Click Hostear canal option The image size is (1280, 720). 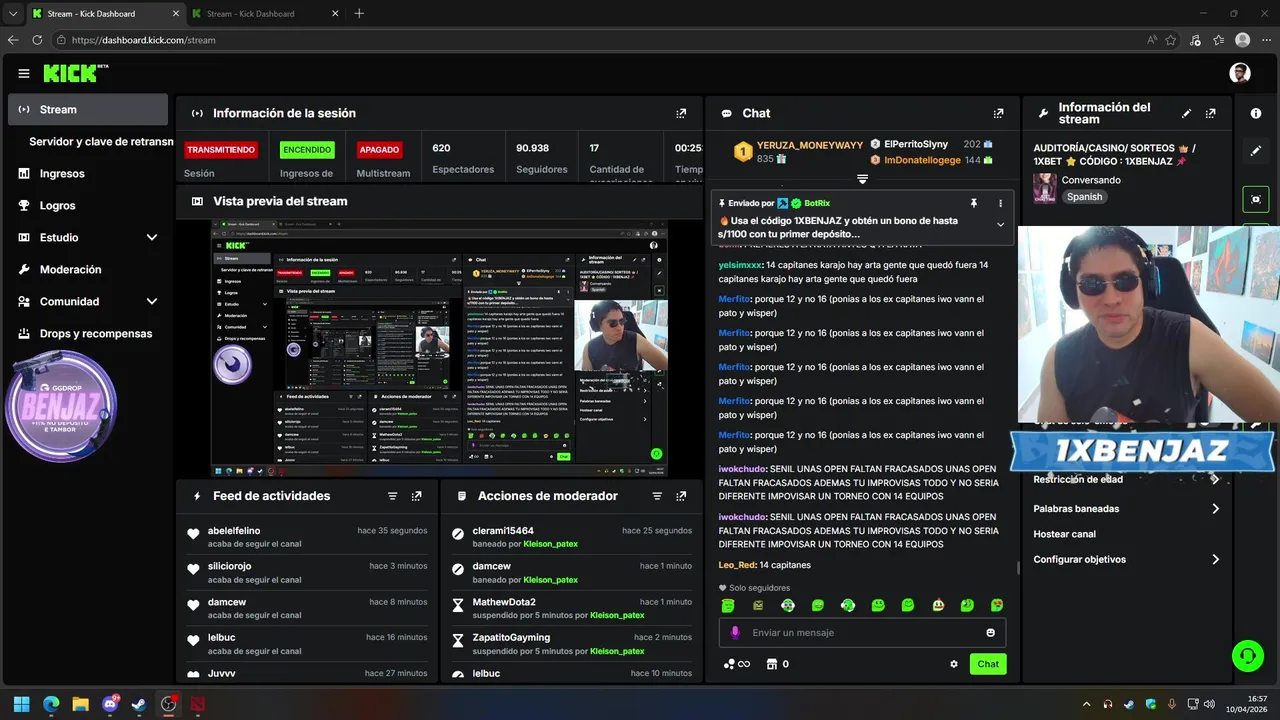coord(1064,534)
